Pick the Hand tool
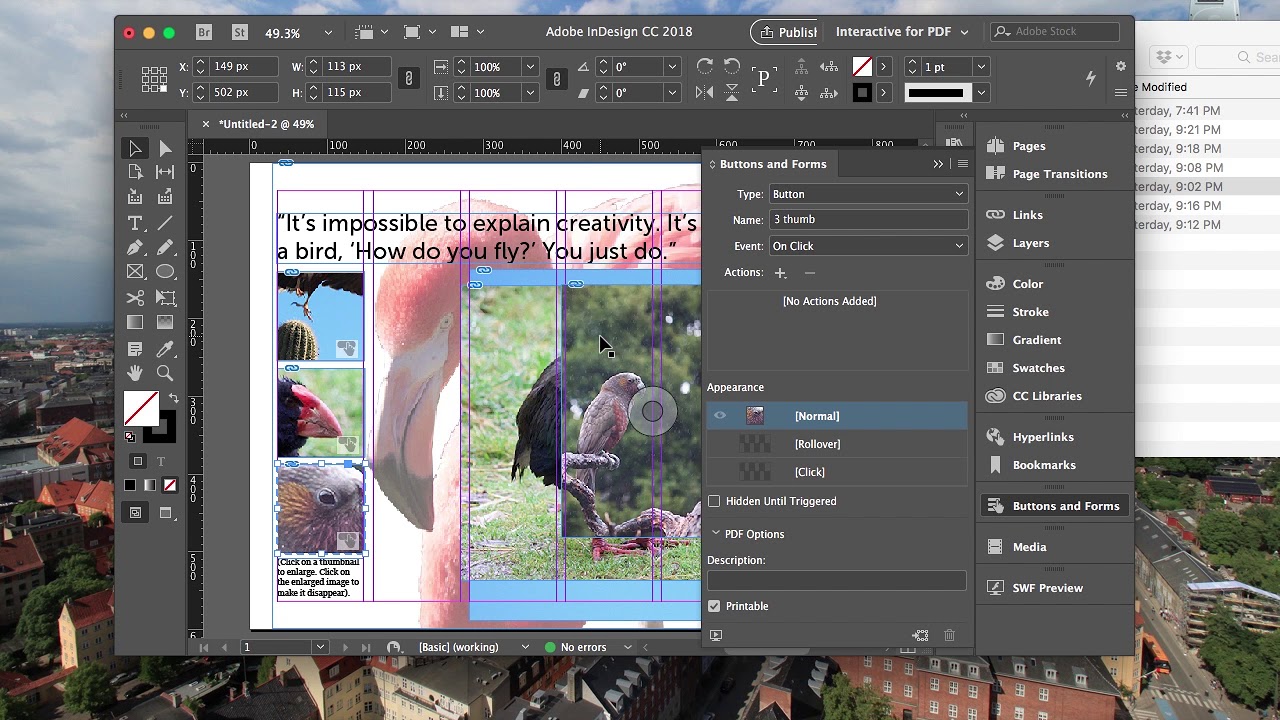Viewport: 1280px width, 720px height. [x=135, y=373]
